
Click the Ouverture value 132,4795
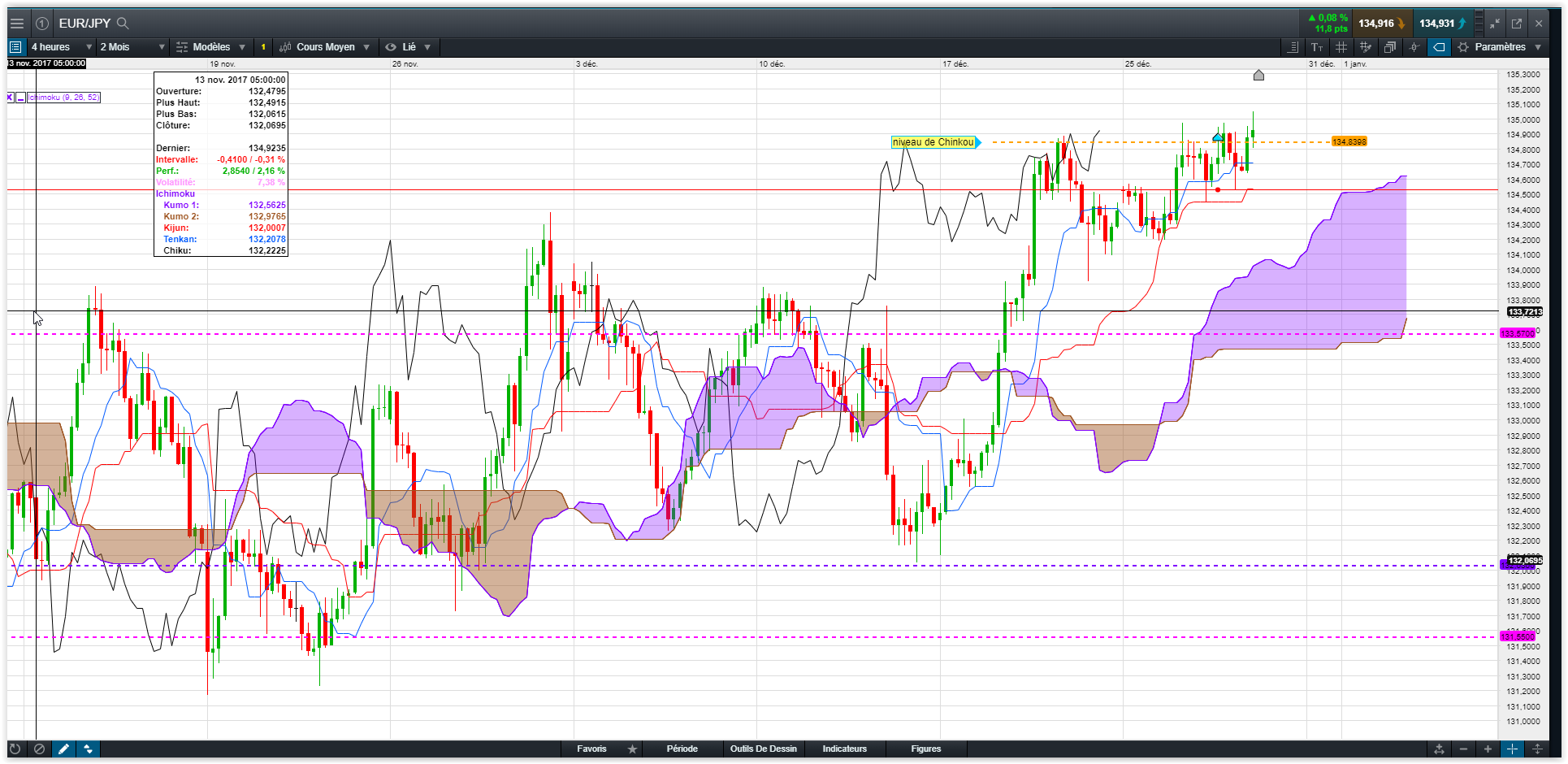pyautogui.click(x=267, y=91)
